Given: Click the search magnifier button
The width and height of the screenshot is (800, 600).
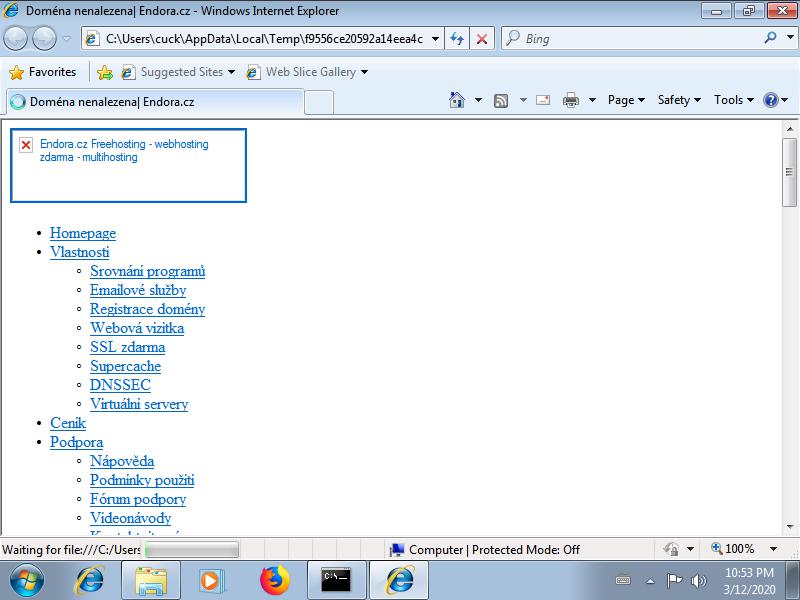Looking at the screenshot, I should click(x=770, y=38).
